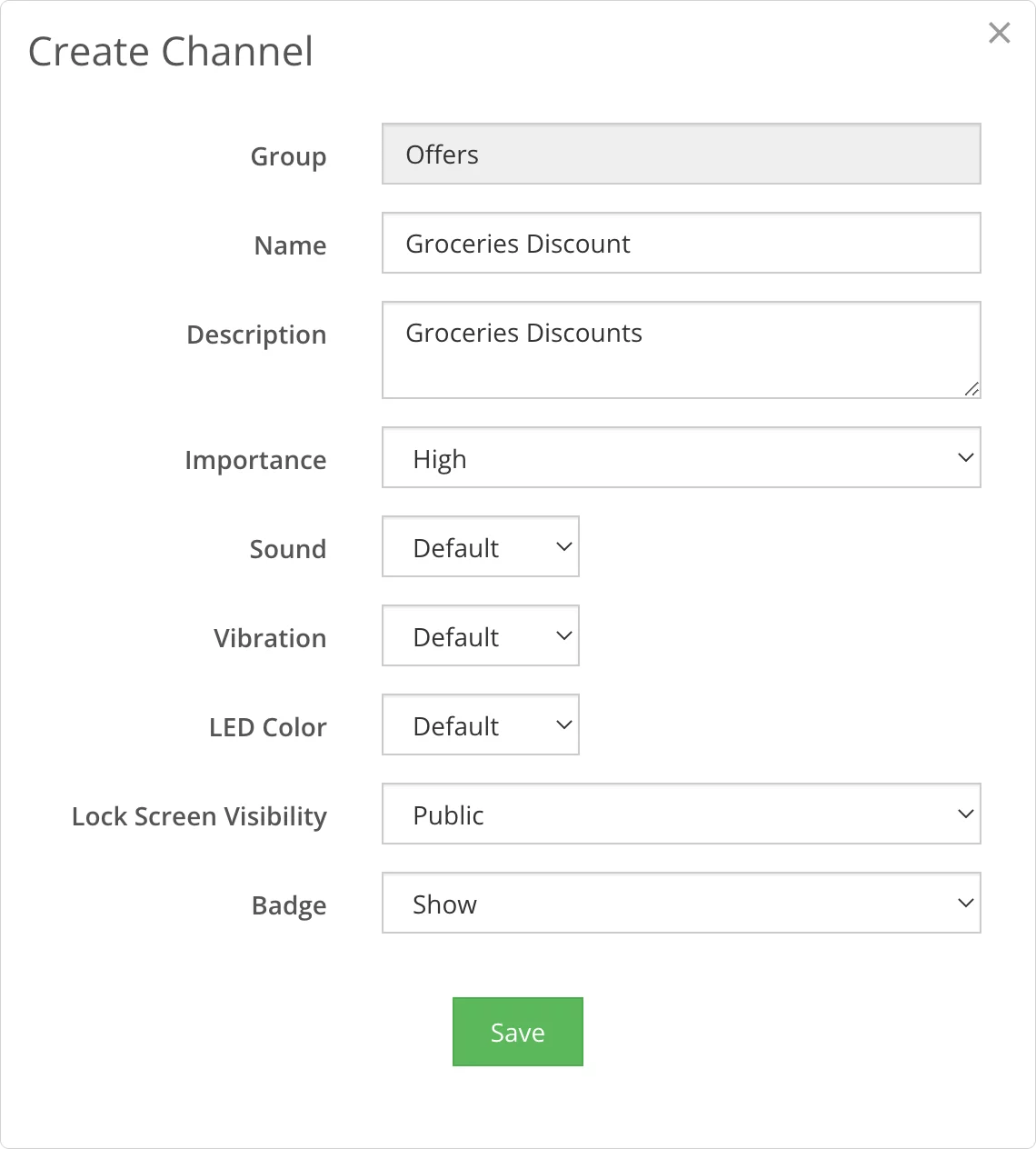Click the Description label
Viewport: 1036px width, 1149px height.
(x=256, y=335)
